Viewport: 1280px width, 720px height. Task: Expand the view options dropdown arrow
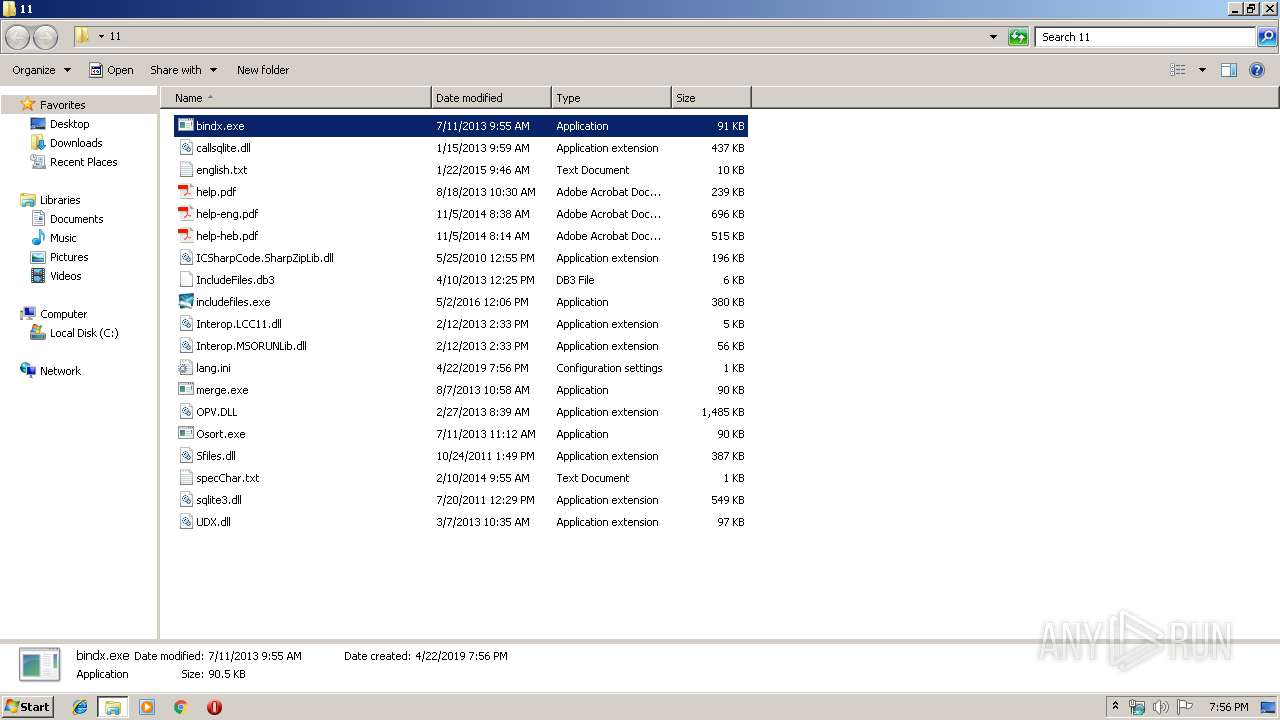[x=1202, y=70]
